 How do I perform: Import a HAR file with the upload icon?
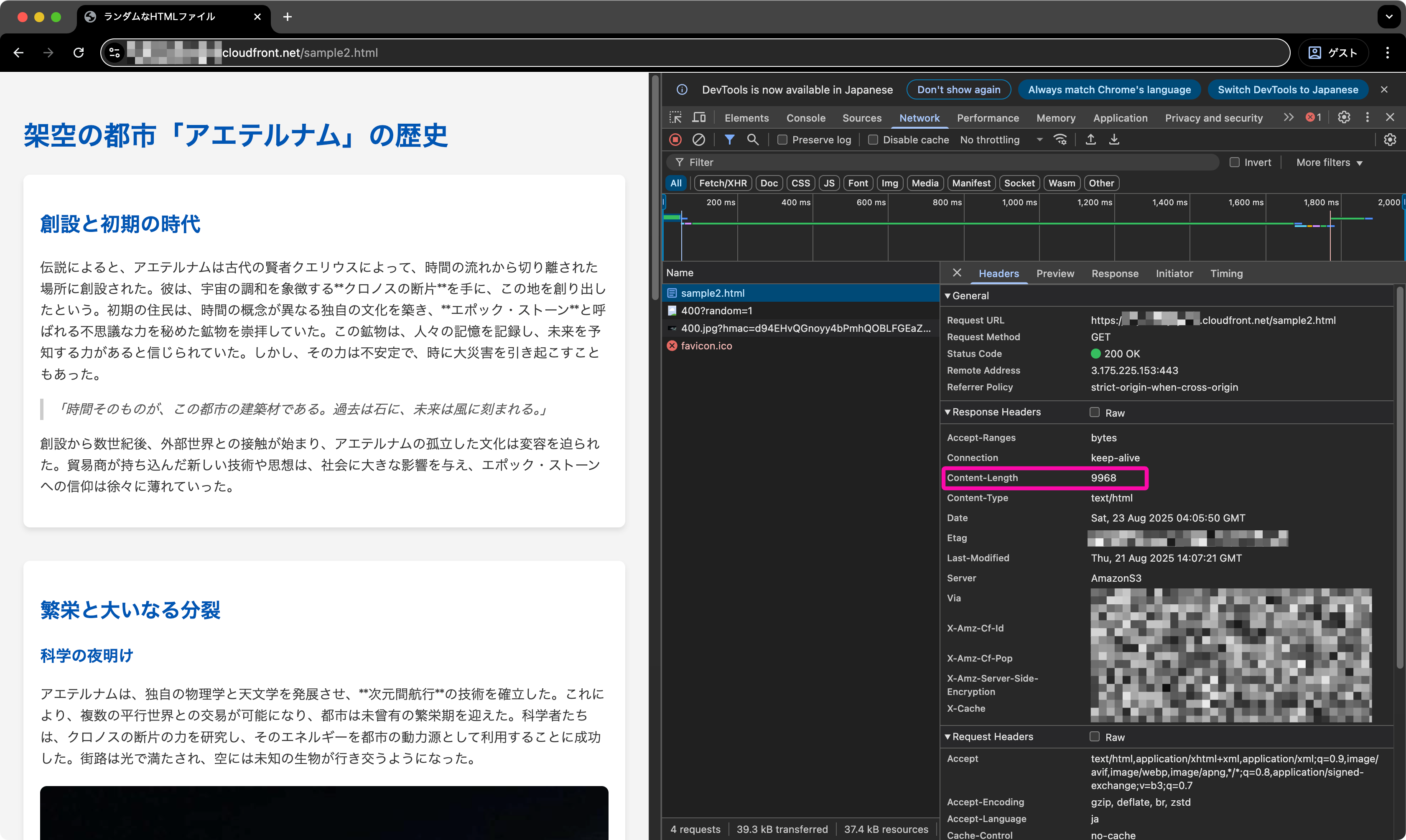(1091, 139)
